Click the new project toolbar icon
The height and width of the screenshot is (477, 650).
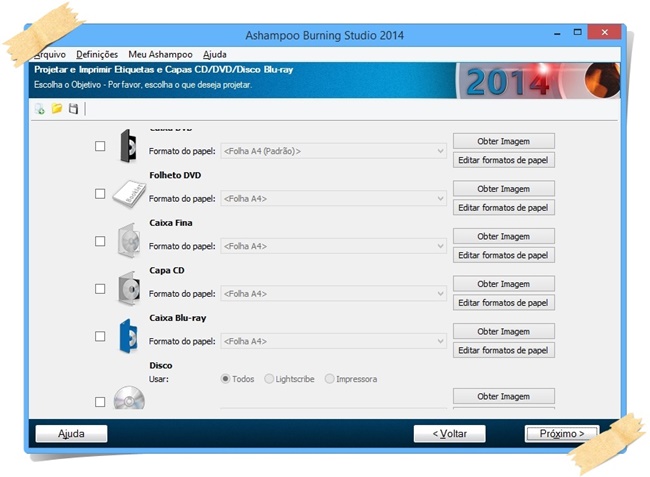coord(40,109)
